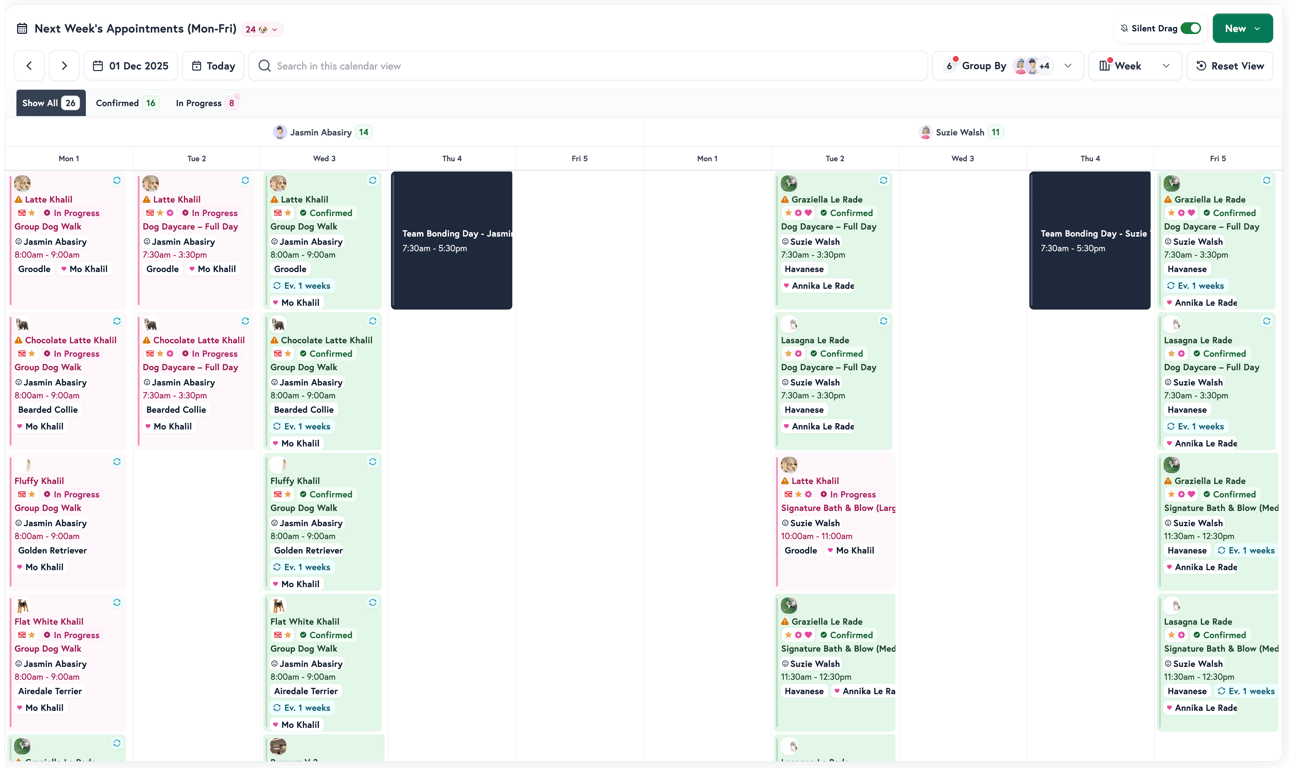Click the calendar icon beside the page title
1289x768 pixels.
pyautogui.click(x=22, y=29)
